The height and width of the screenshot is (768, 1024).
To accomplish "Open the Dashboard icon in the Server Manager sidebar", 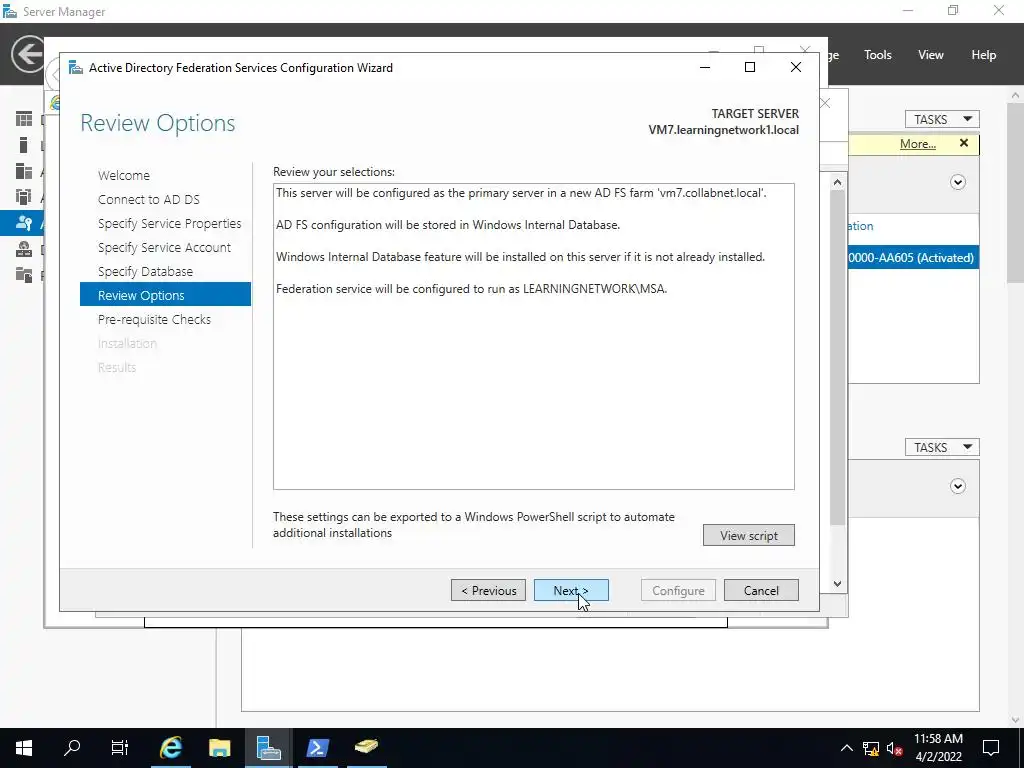I will 24,119.
